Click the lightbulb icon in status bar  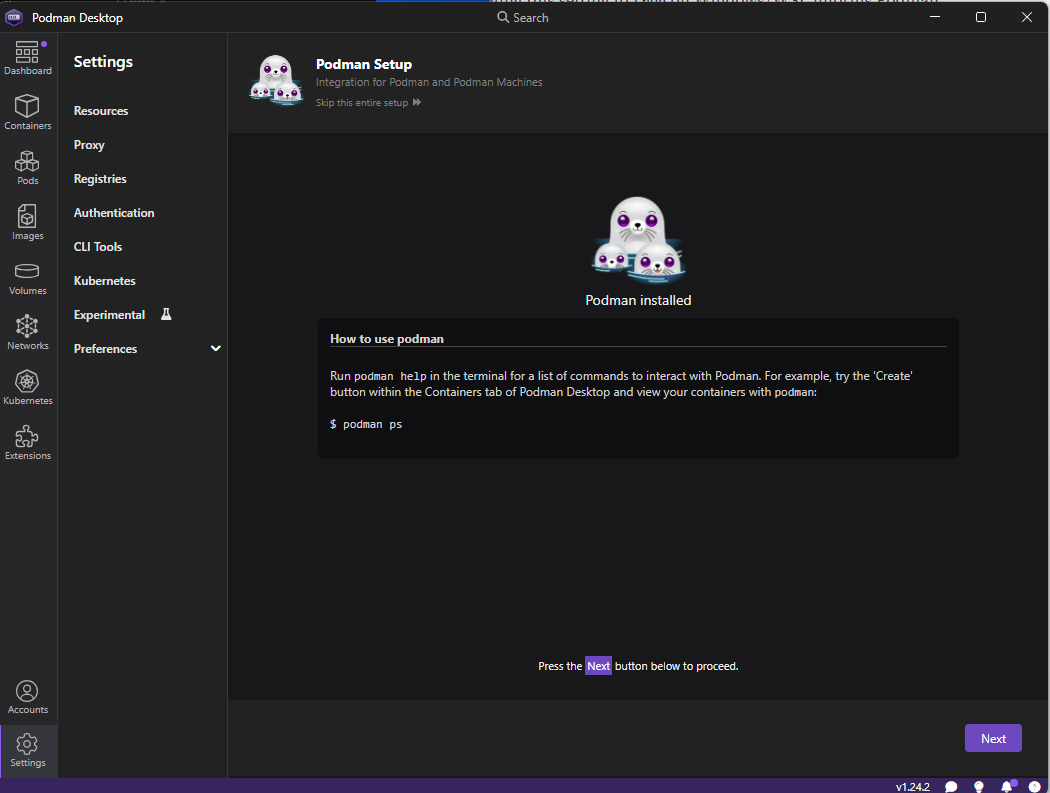coord(979,786)
